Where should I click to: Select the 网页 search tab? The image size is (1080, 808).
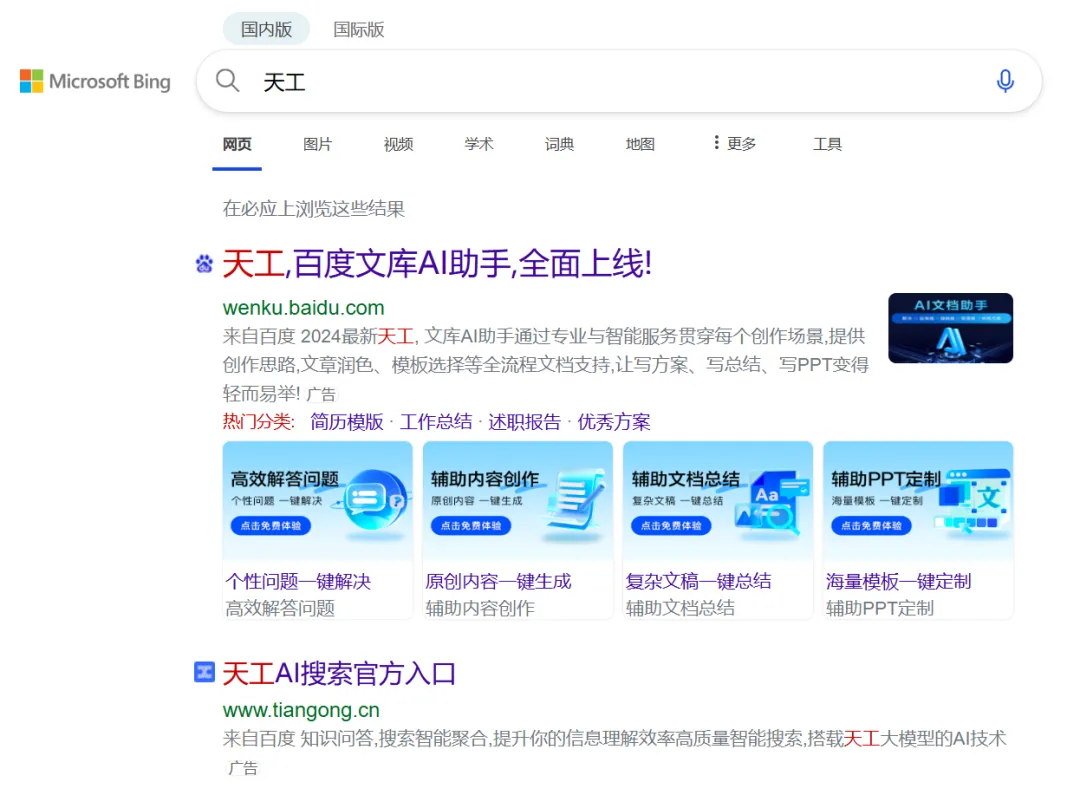tap(237, 144)
